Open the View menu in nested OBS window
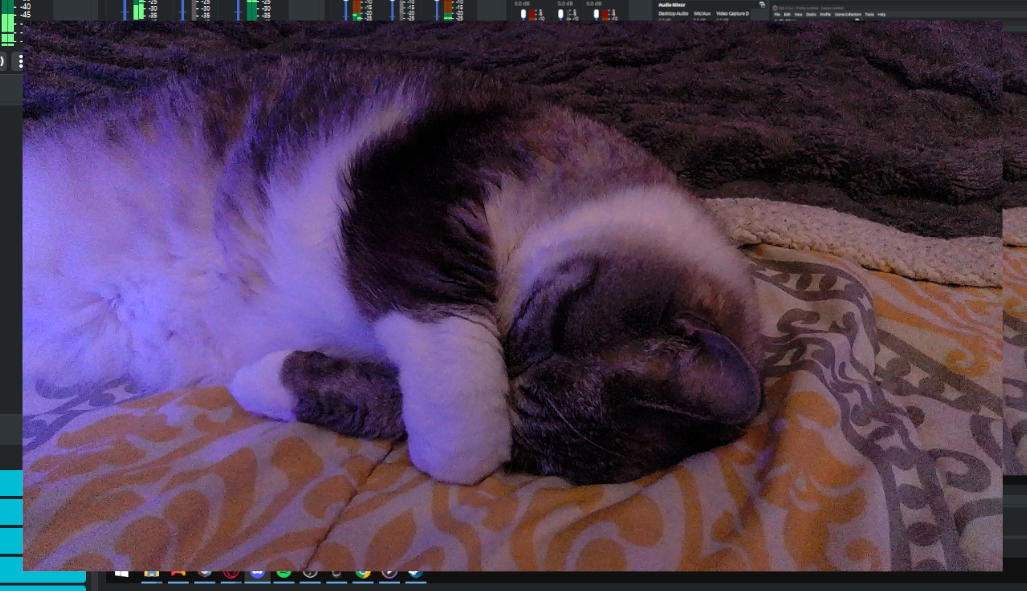The width and height of the screenshot is (1027, 591). [798, 14]
